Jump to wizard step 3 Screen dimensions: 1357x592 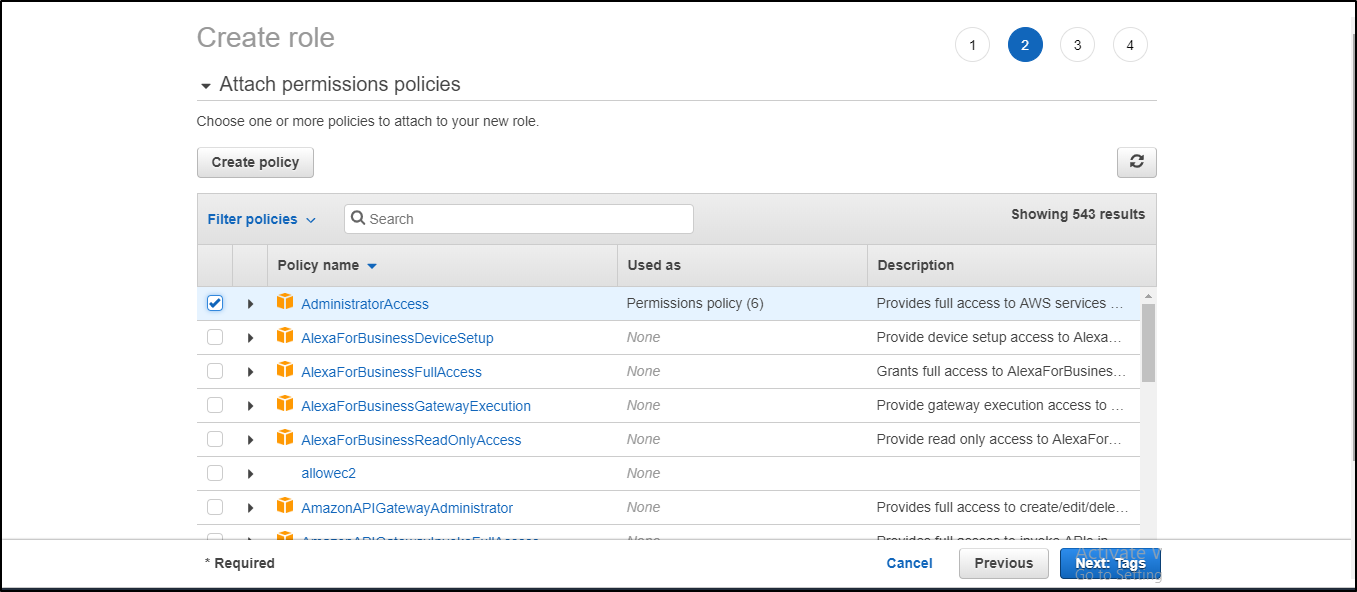1077,44
